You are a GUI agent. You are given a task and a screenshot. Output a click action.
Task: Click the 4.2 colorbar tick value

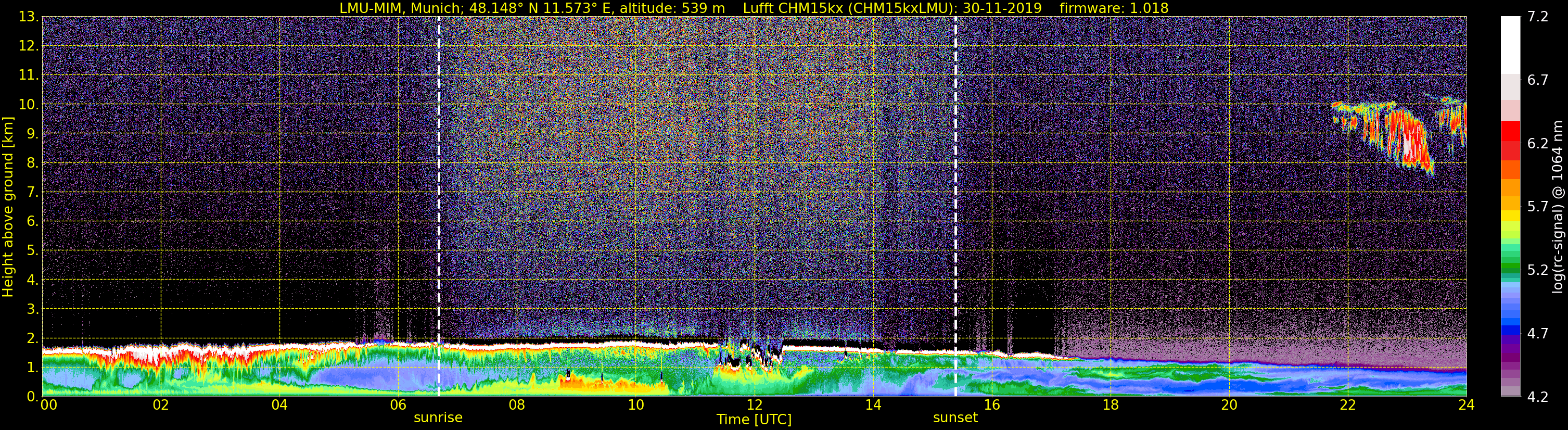tap(1538, 397)
